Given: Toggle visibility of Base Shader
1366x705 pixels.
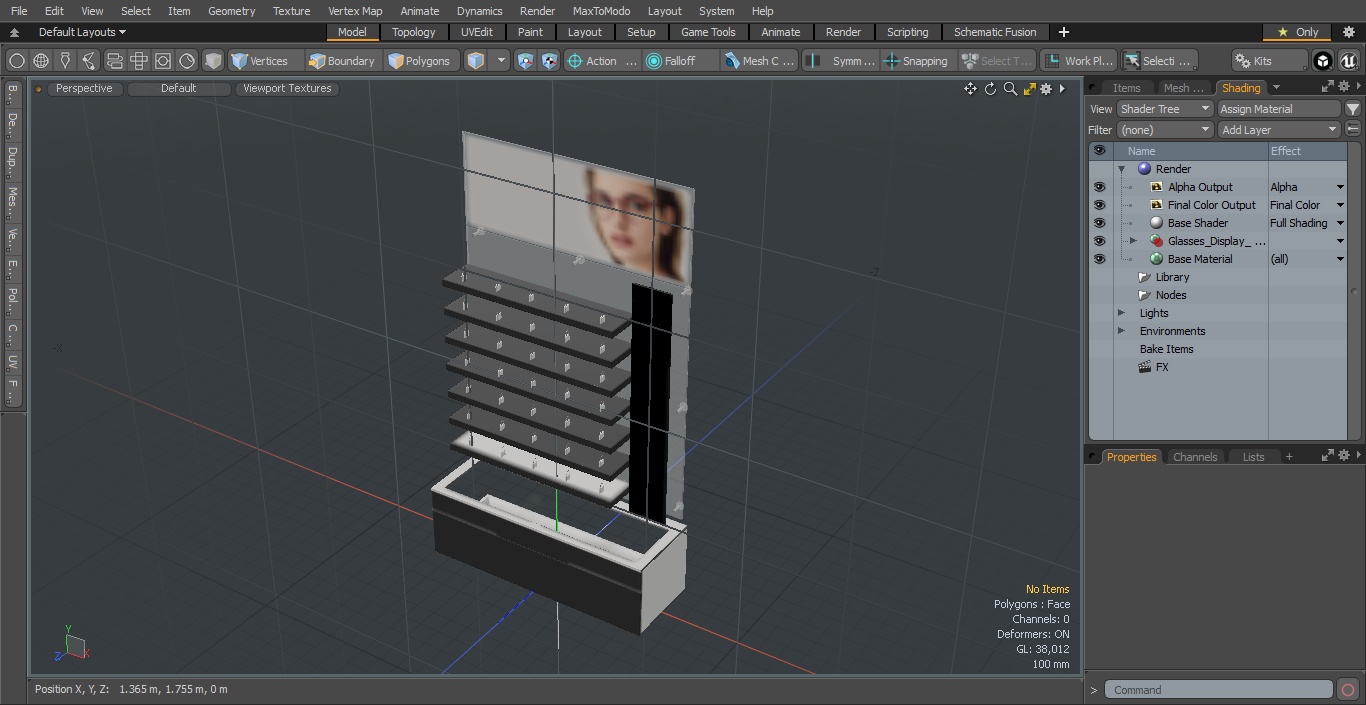Looking at the screenshot, I should [x=1100, y=223].
